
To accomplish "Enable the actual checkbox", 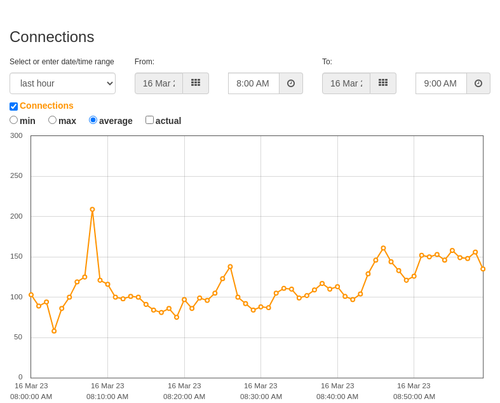I will [x=150, y=120].
